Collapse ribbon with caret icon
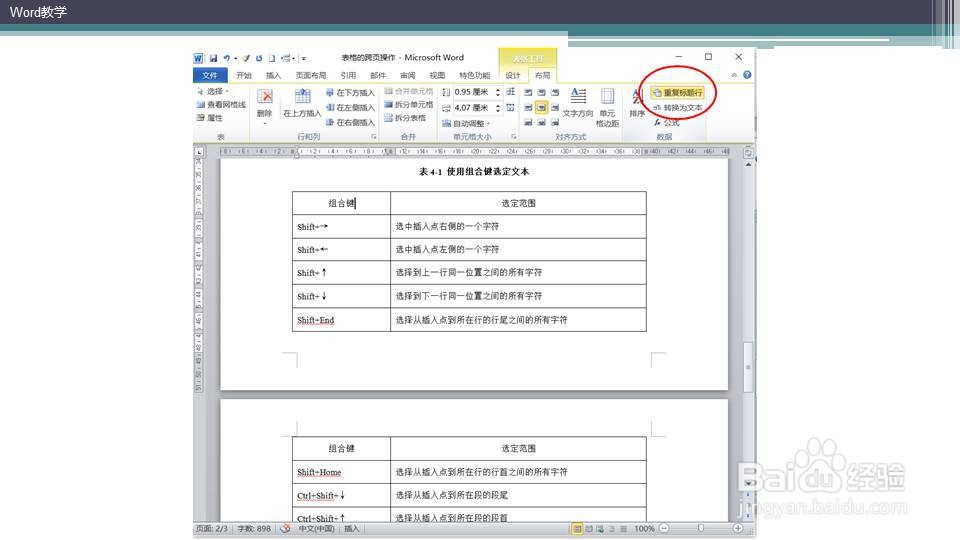This screenshot has height=540, width=960. (734, 75)
